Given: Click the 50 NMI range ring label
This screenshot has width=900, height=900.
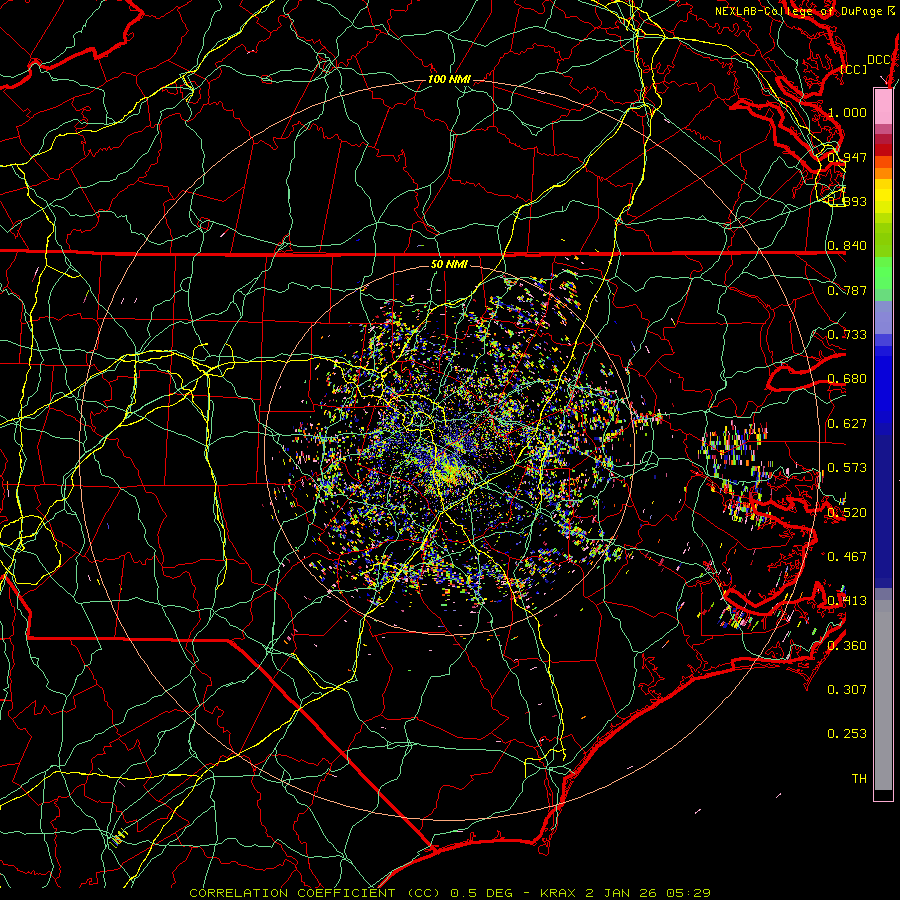Looking at the screenshot, I should 449,265.
